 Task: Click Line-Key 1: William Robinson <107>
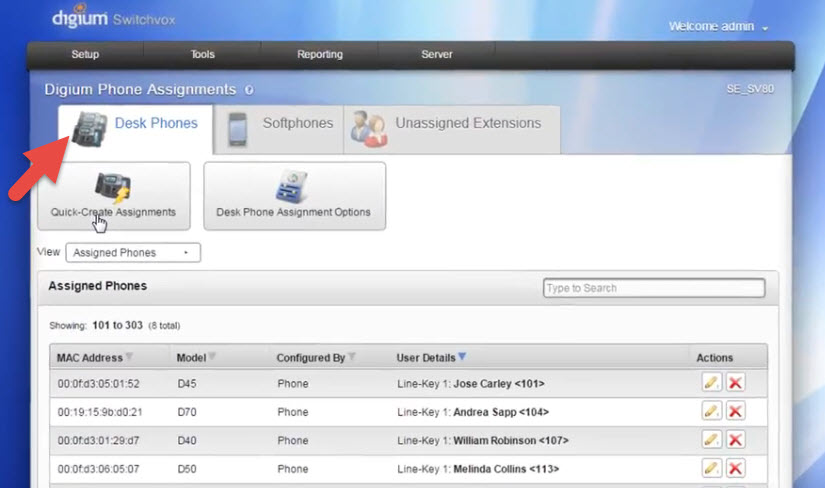pyautogui.click(x=483, y=441)
